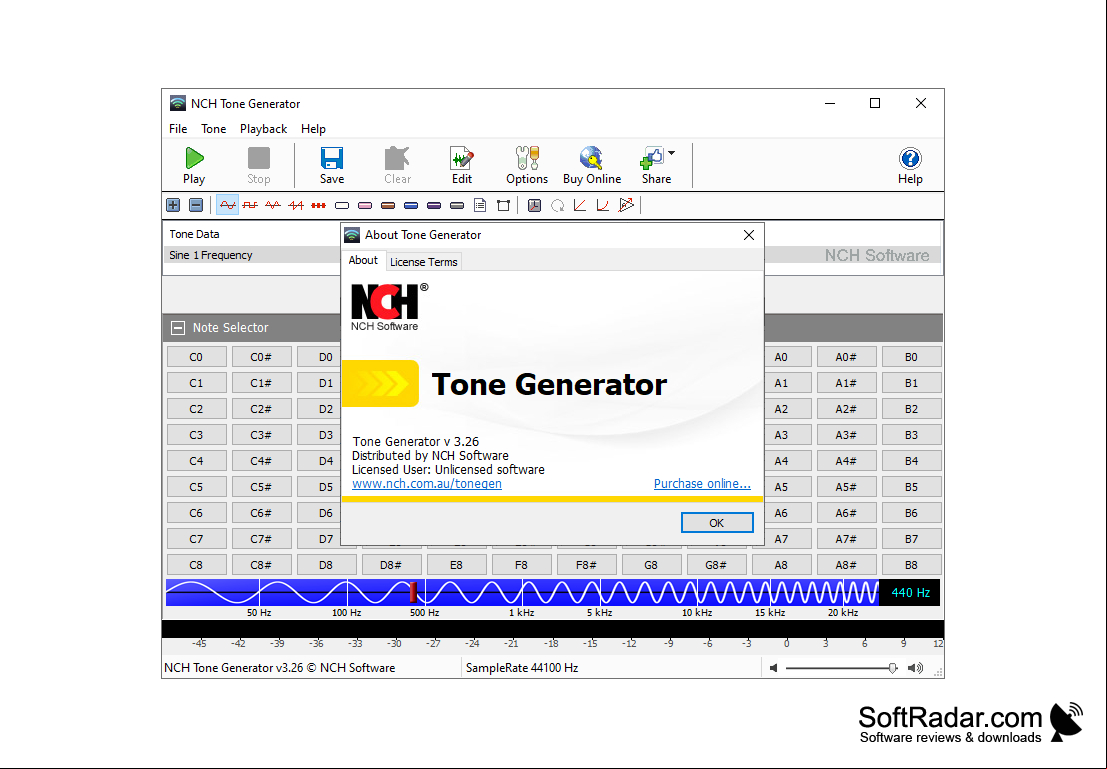1107x769 pixels.
Task: Select the About tab in the dialog
Action: [363, 261]
